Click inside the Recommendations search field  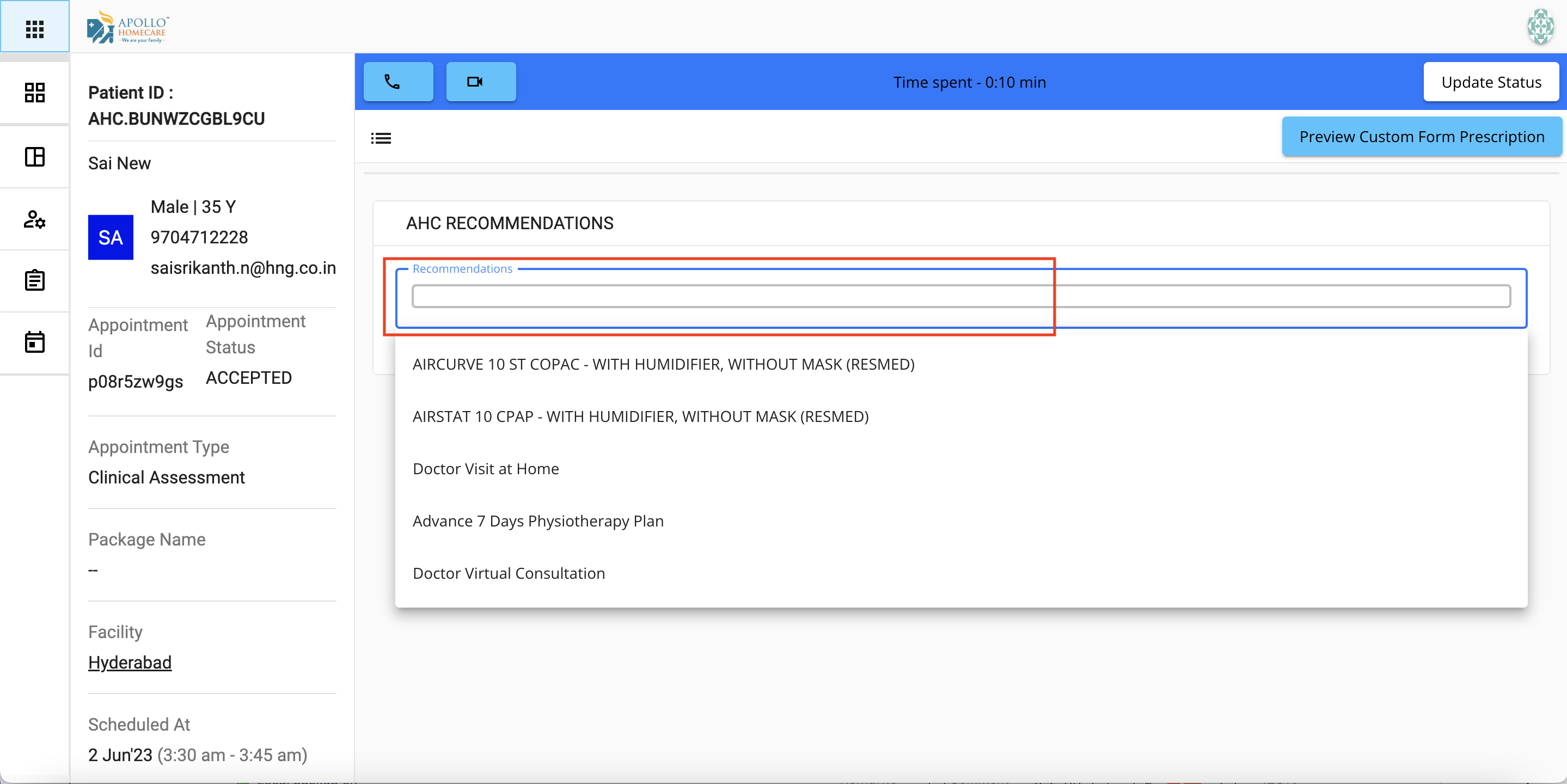click(960, 296)
